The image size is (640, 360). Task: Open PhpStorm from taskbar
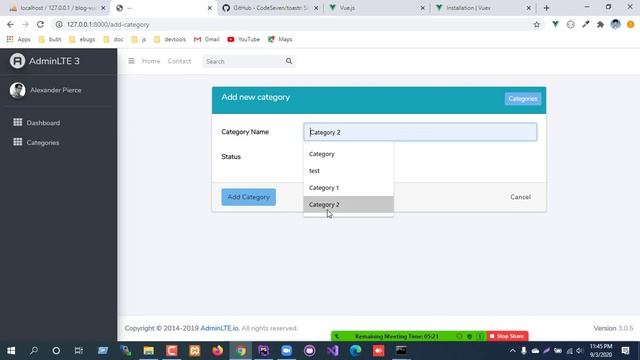pyautogui.click(x=264, y=351)
